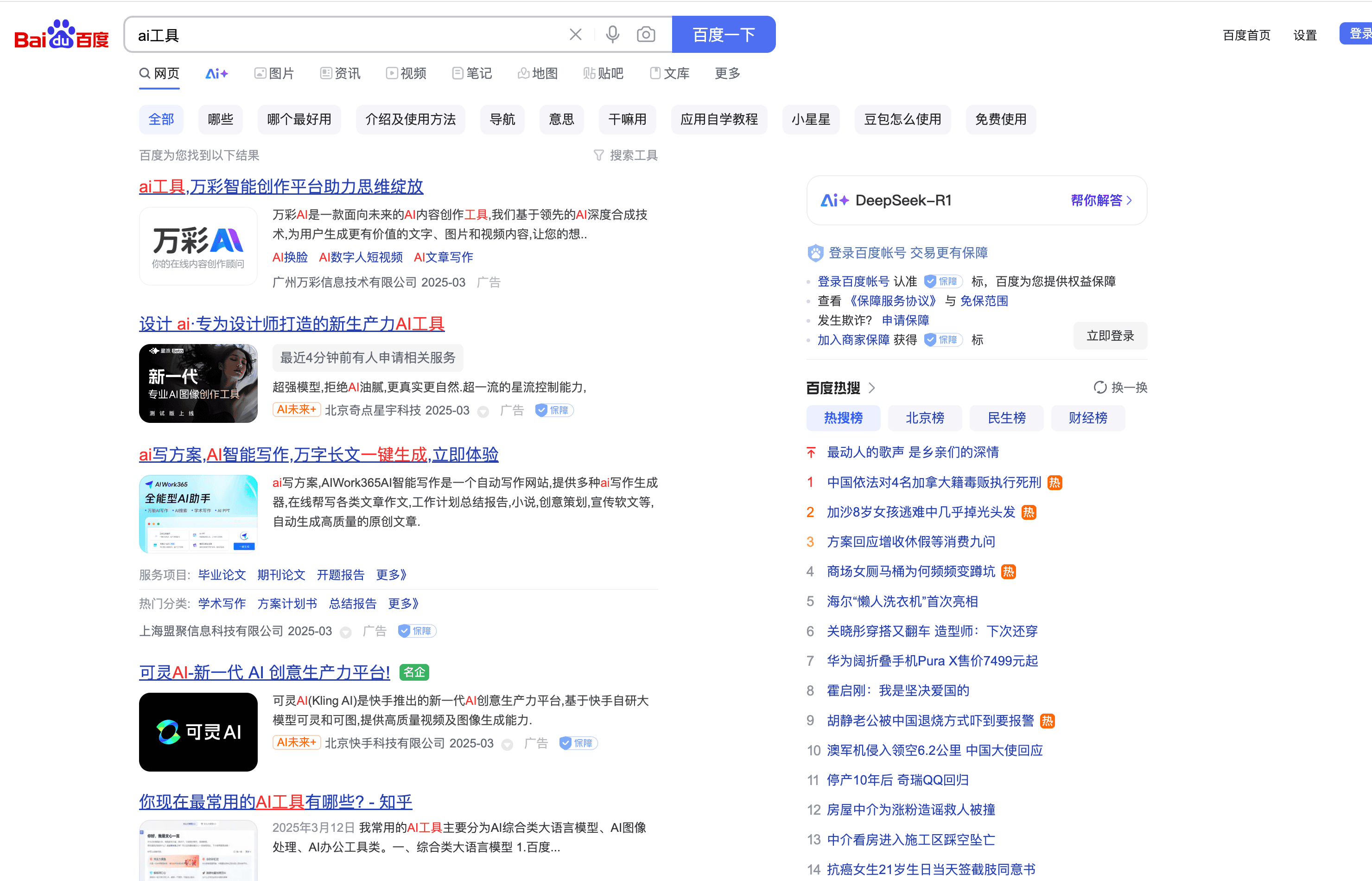Expand 百度热搜 with its chevron arrow
Screen dimensions: 1372x881
(x=871, y=389)
